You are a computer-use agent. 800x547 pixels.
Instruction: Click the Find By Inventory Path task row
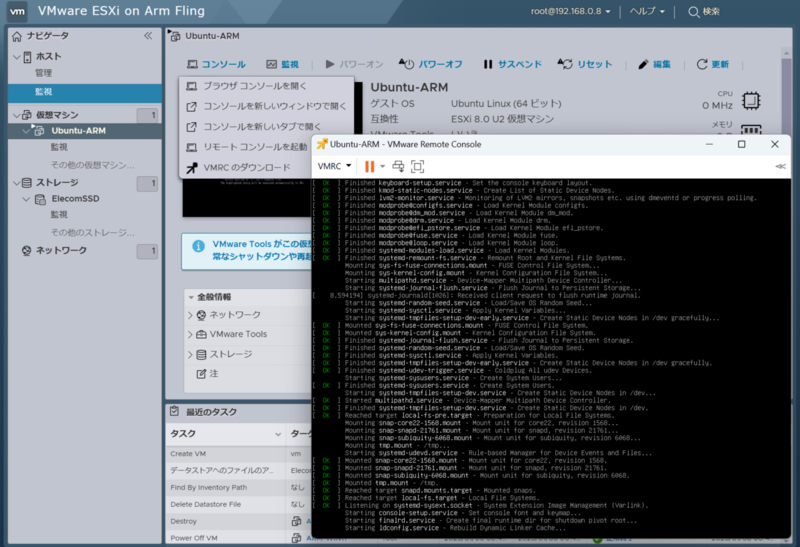238,487
